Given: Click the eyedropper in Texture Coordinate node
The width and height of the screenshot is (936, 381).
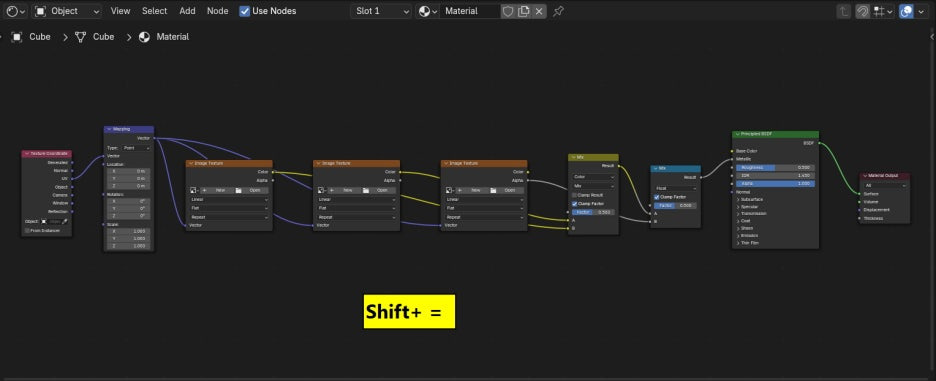Looking at the screenshot, I should [x=64, y=222].
